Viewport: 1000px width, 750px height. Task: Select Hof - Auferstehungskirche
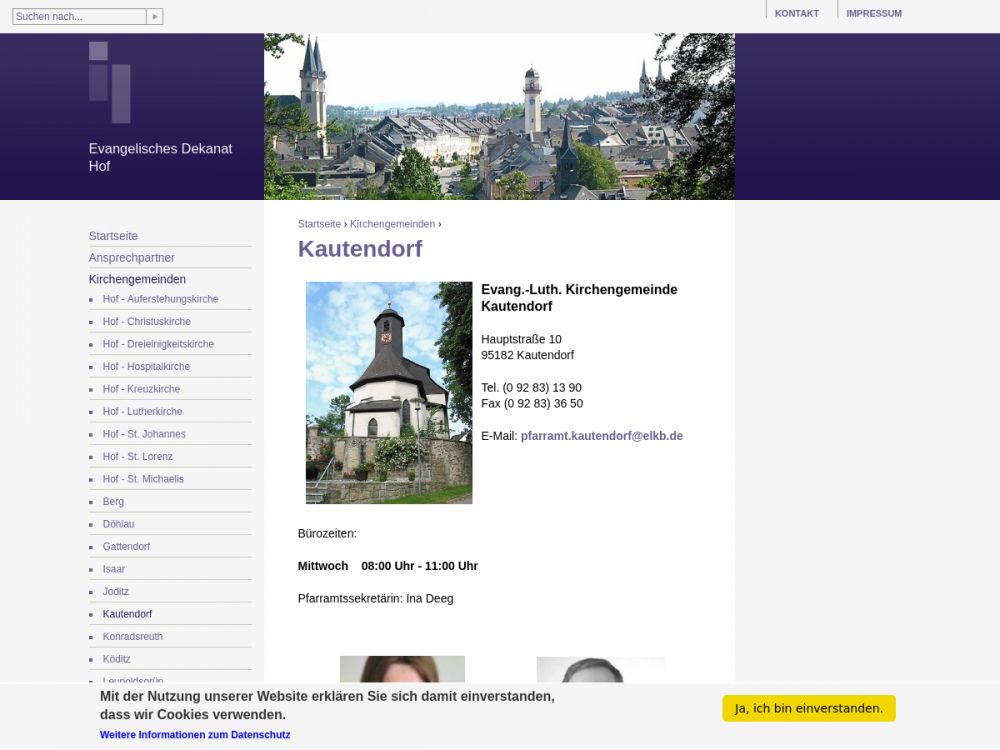tap(160, 299)
